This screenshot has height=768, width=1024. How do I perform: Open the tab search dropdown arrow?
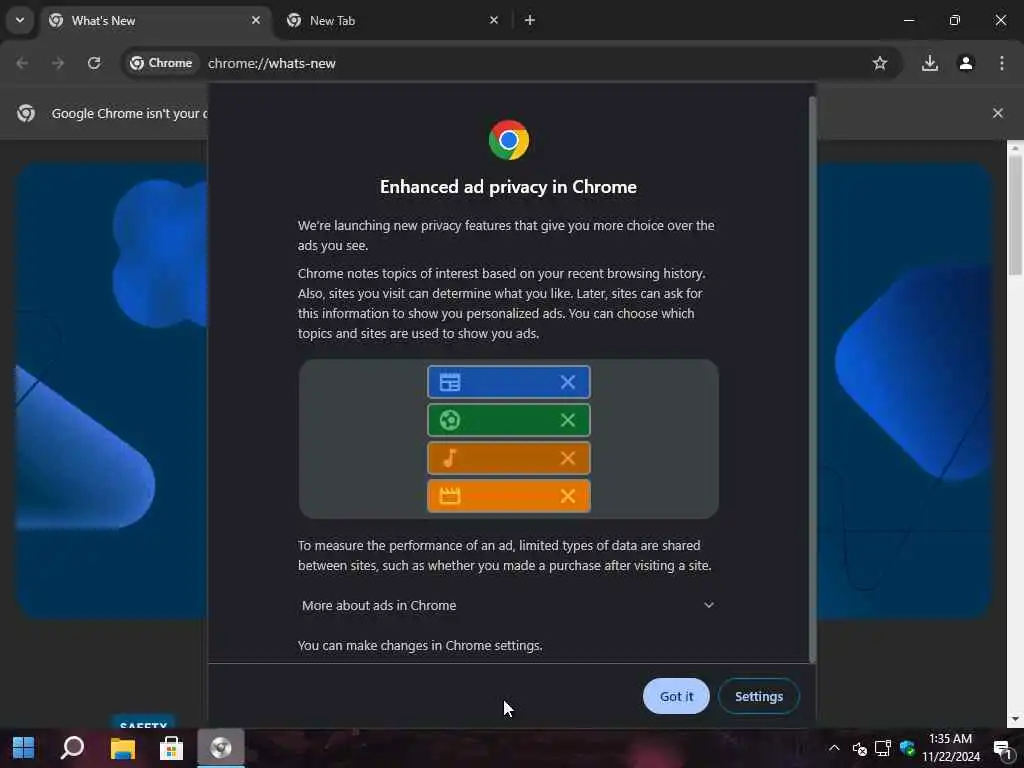[20, 20]
